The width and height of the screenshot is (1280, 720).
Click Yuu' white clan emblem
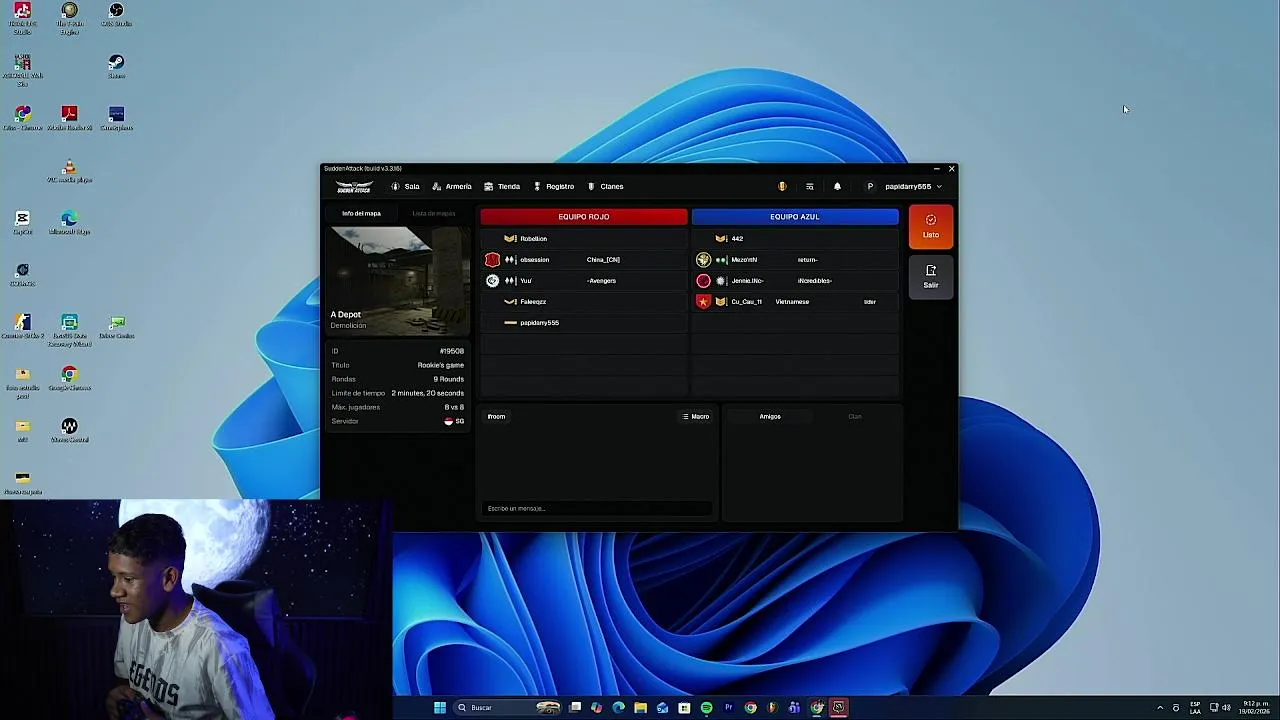[x=492, y=281]
